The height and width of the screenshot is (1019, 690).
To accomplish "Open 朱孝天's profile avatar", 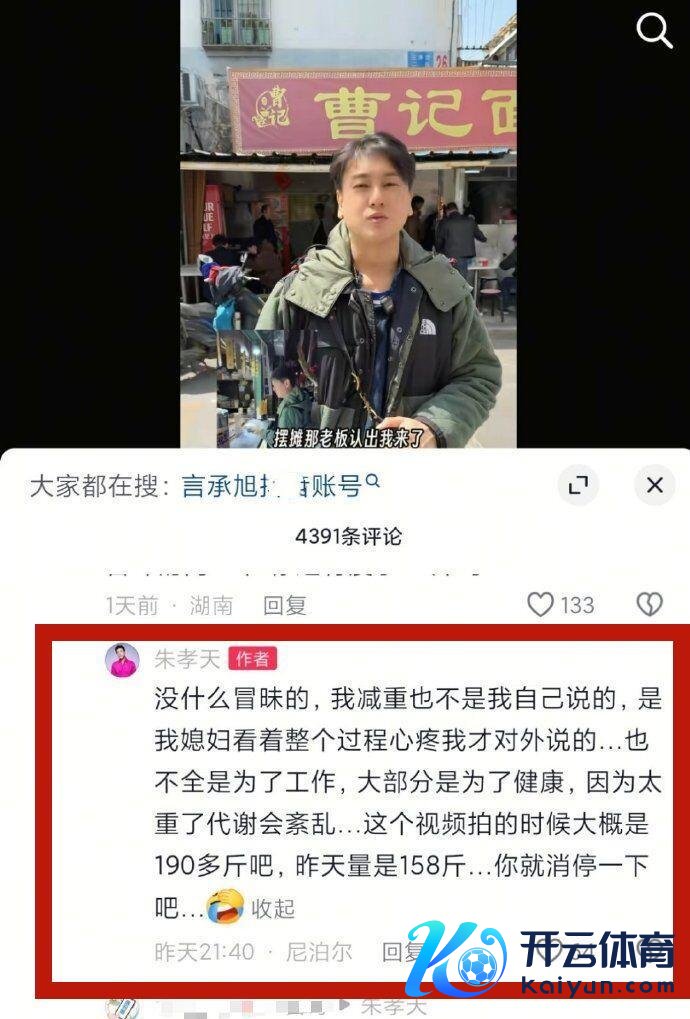I will coord(122,660).
